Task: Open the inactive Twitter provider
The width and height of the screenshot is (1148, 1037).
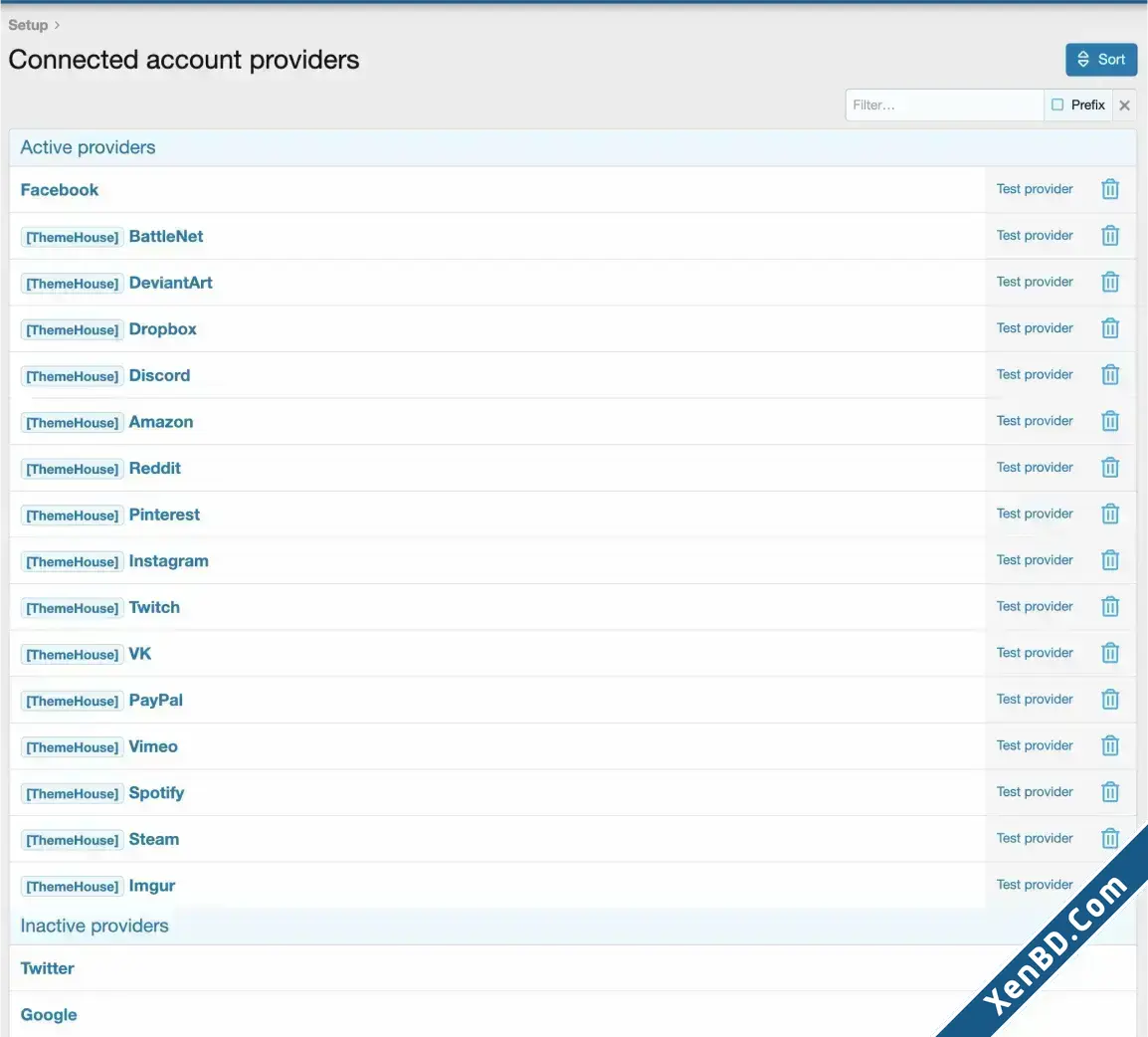Action: pos(48,968)
